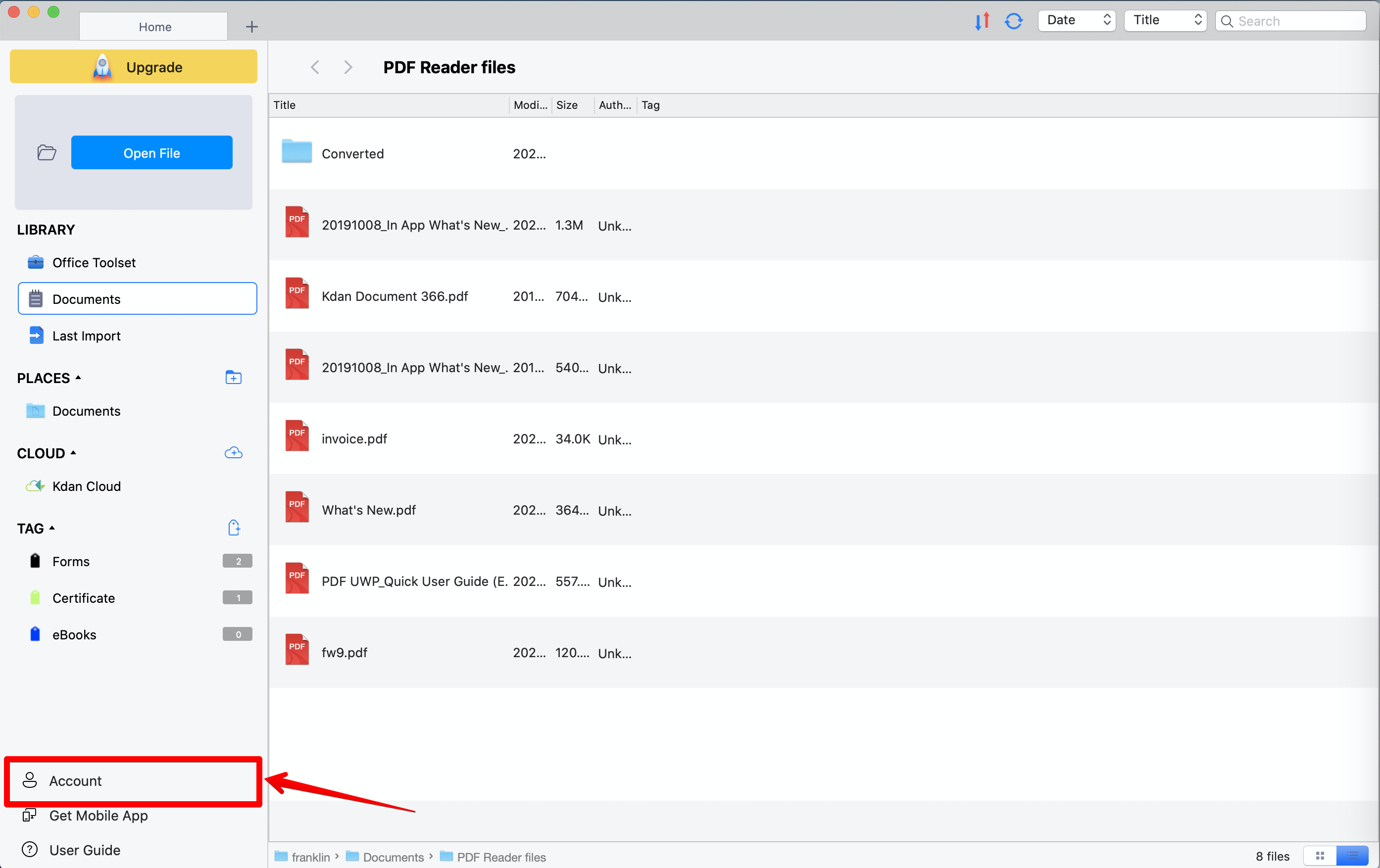Click the Search input field
Viewport: 1380px width, 868px height.
pyautogui.click(x=1290, y=21)
